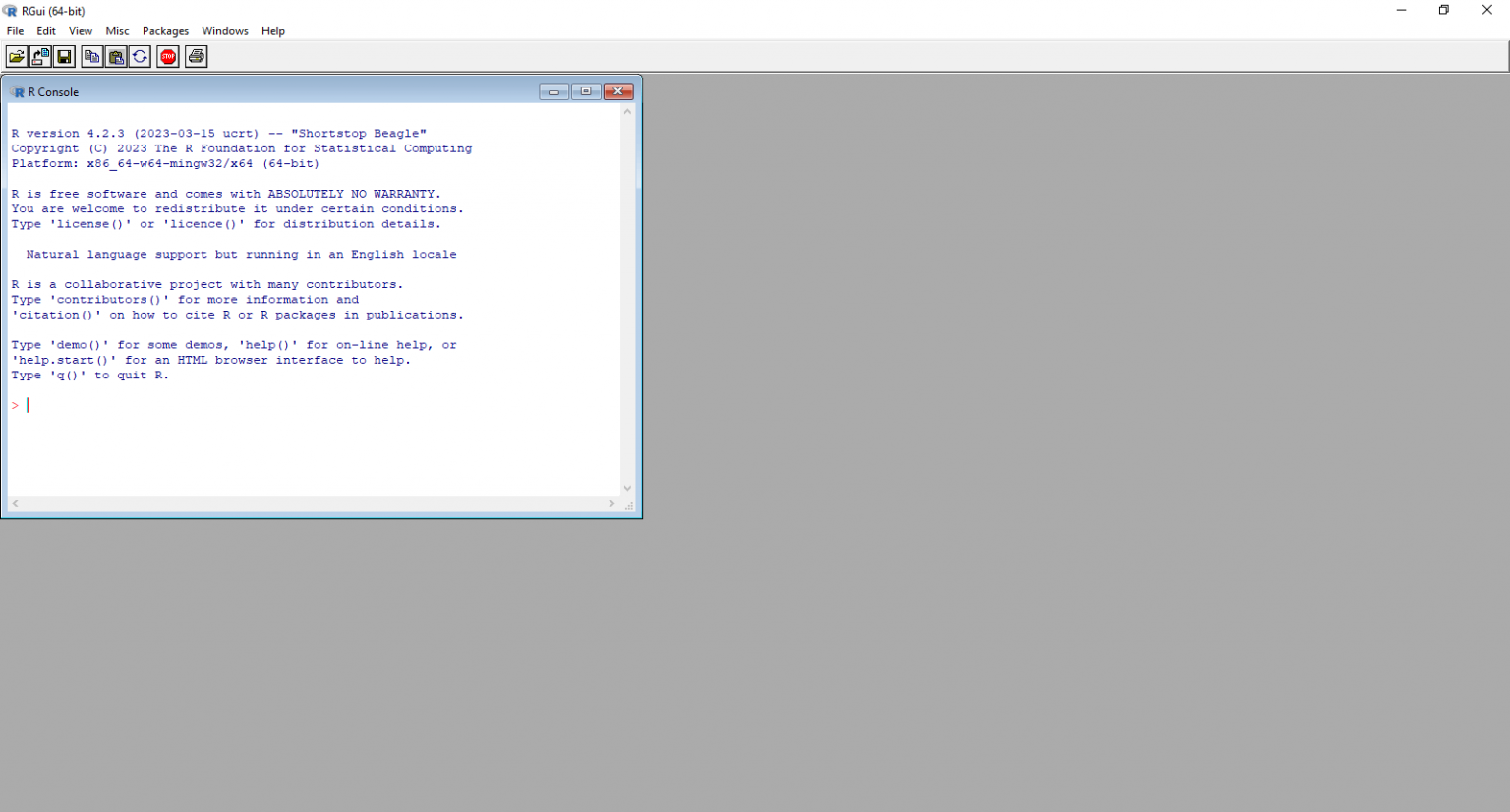Maximize the R Console window
The width and height of the screenshot is (1510, 812).
point(586,90)
